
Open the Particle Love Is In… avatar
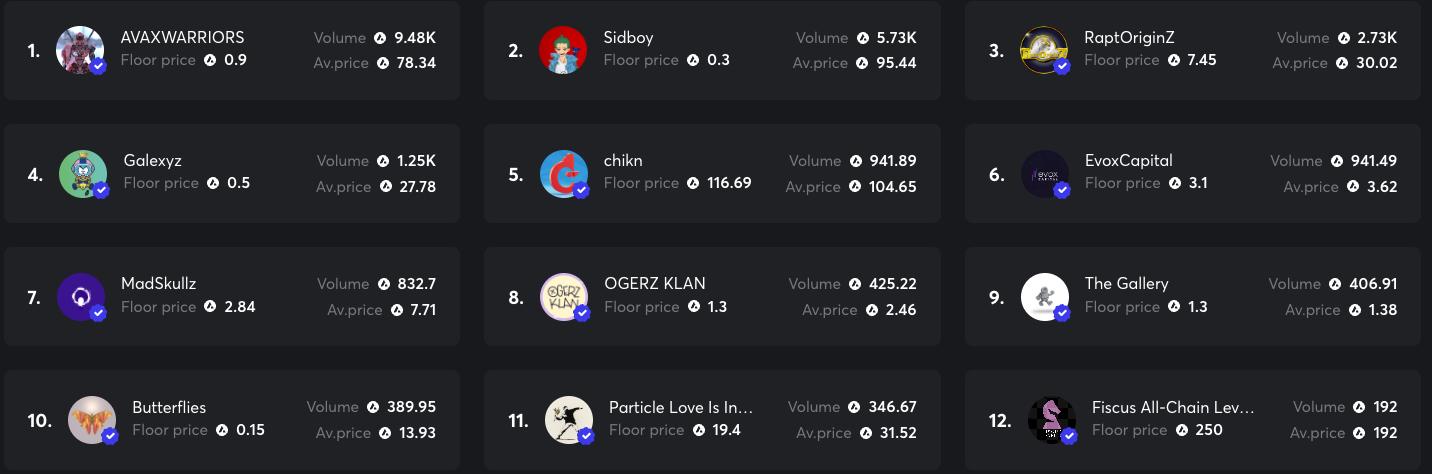(569, 420)
